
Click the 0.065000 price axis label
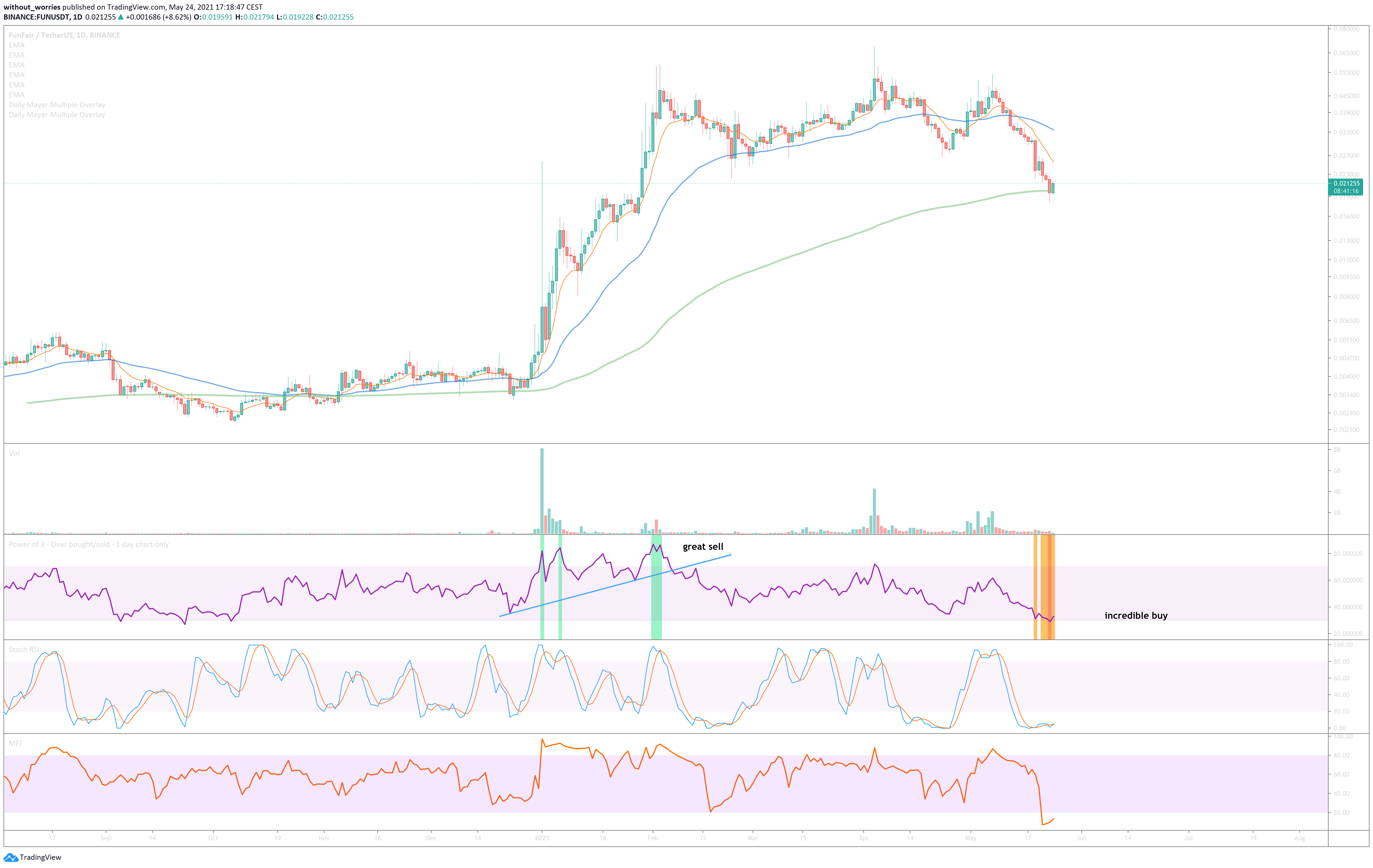pyautogui.click(x=1346, y=53)
